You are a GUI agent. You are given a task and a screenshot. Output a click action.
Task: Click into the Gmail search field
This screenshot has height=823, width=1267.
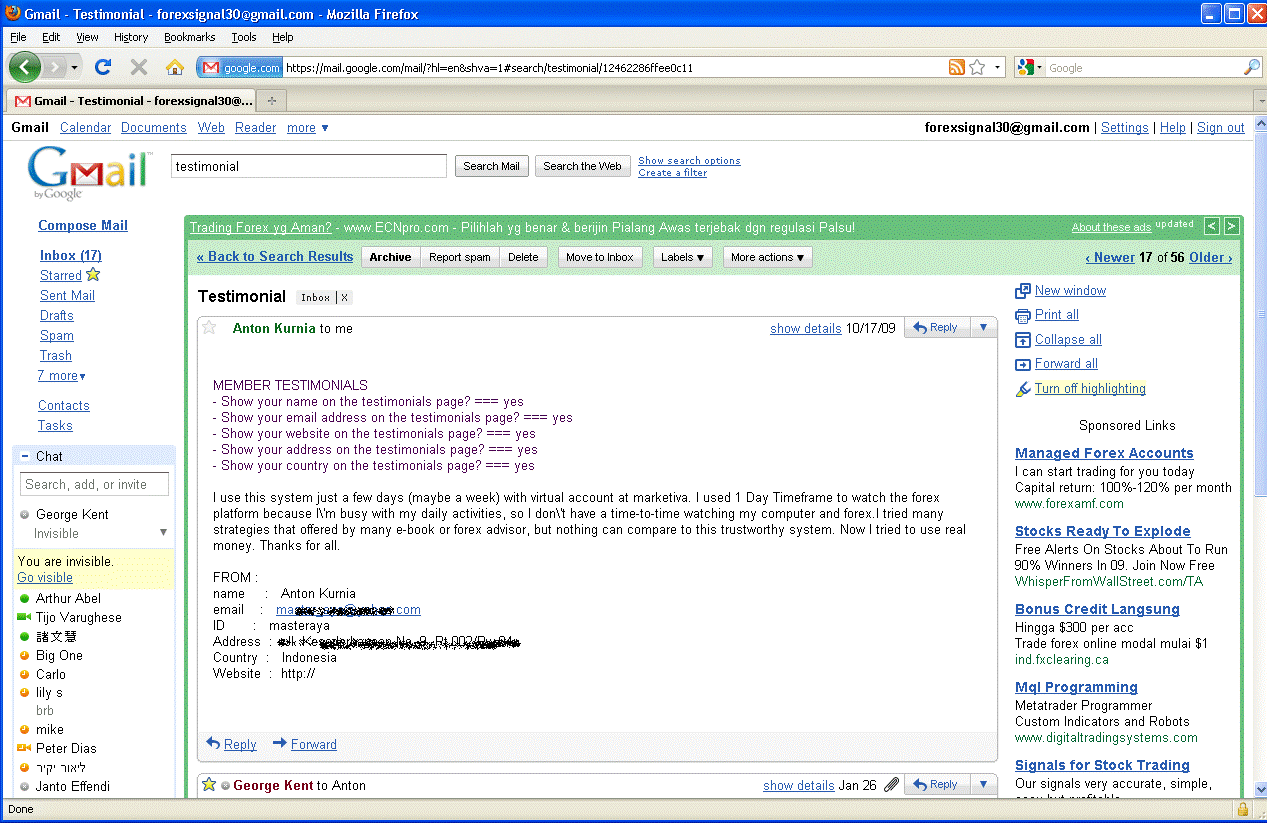(x=309, y=166)
